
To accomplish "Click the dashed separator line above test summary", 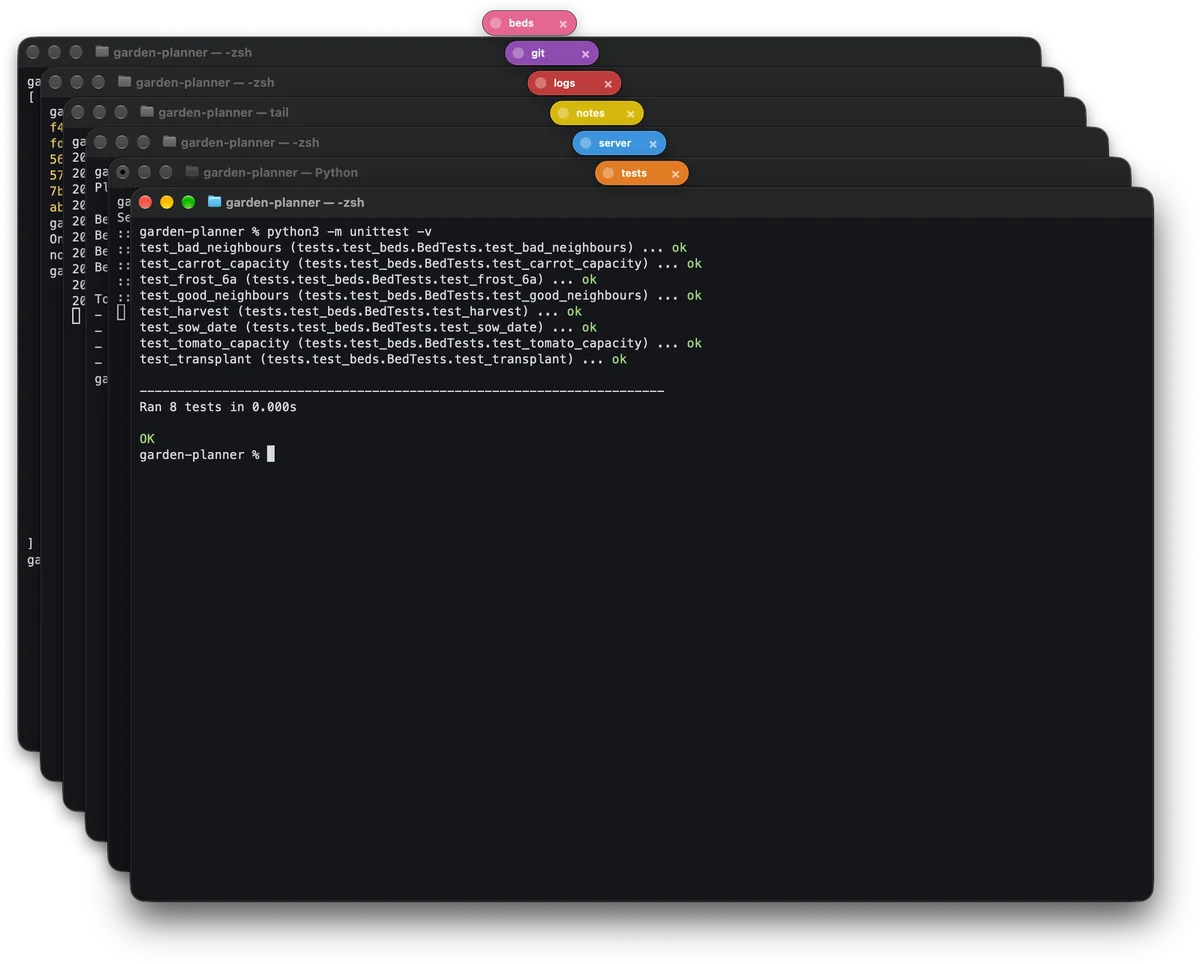I will pos(402,391).
